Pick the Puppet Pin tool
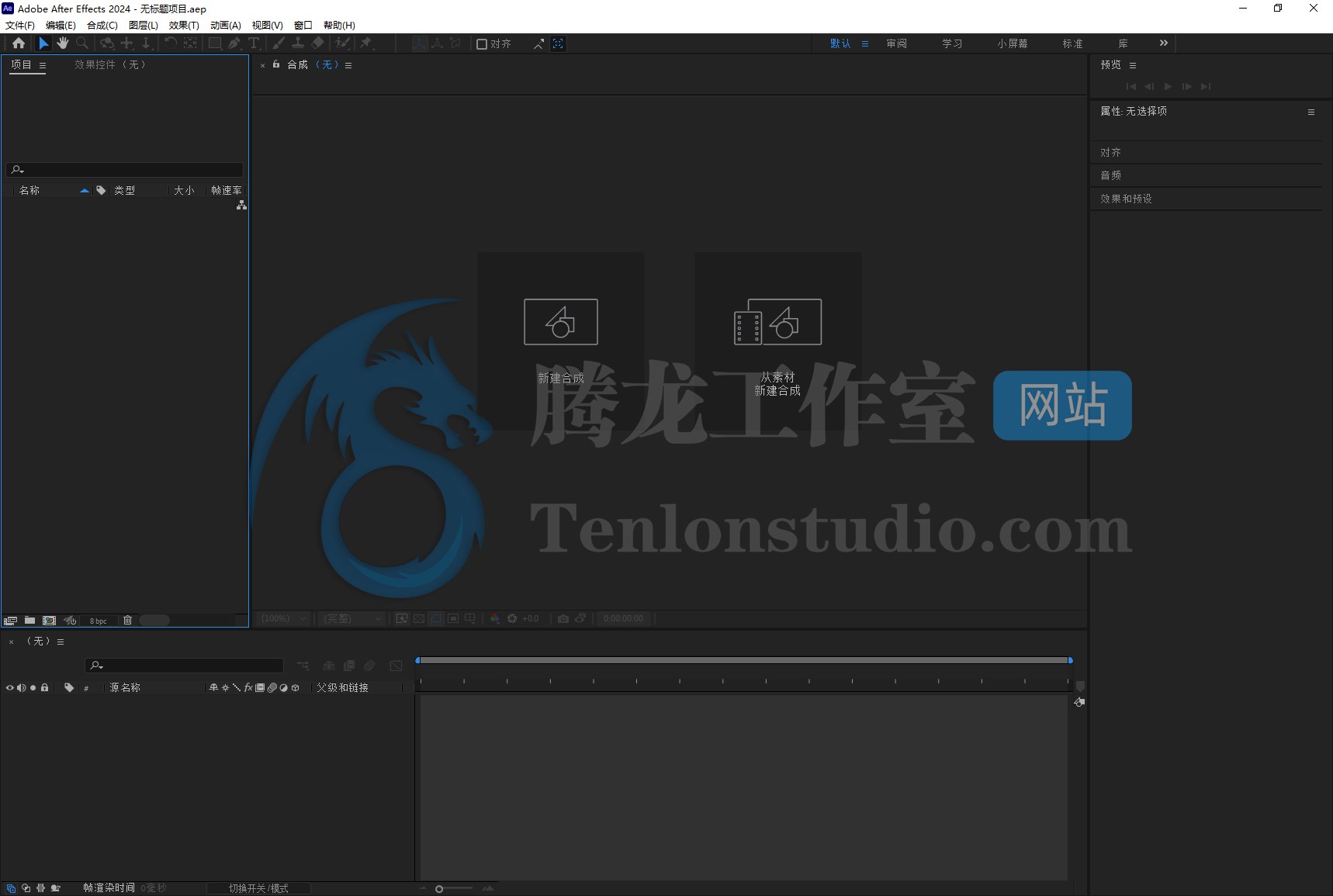 point(366,43)
